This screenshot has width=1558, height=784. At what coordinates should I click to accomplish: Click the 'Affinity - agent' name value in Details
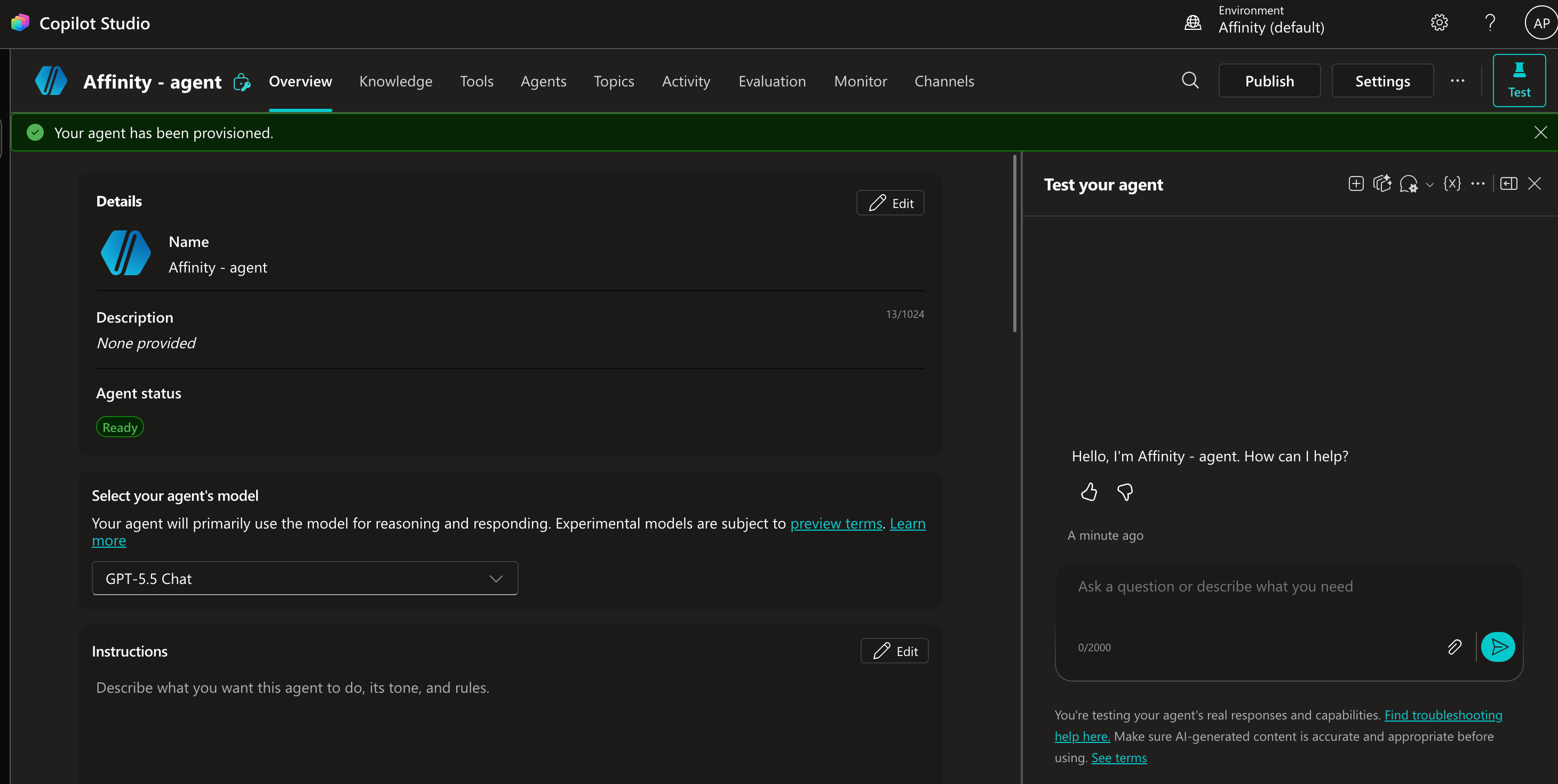tap(218, 267)
